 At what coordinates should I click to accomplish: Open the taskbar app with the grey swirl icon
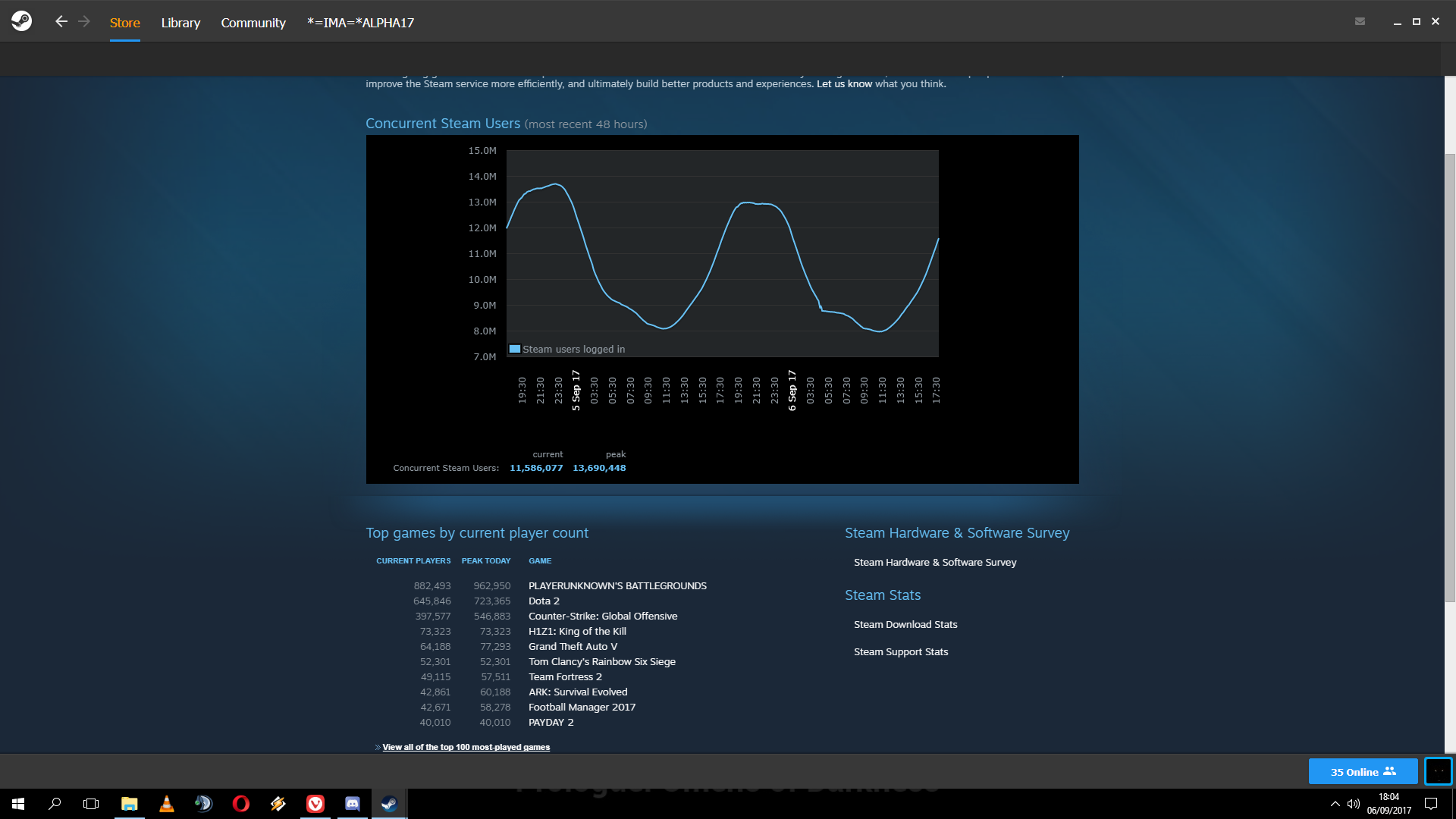pyautogui.click(x=204, y=804)
